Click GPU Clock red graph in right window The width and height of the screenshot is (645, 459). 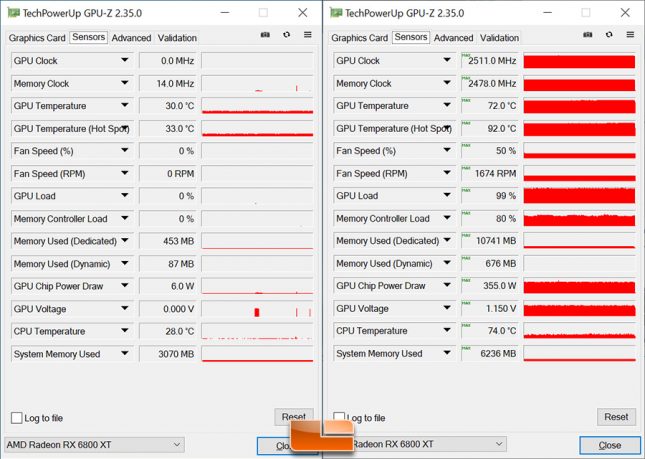(x=580, y=61)
